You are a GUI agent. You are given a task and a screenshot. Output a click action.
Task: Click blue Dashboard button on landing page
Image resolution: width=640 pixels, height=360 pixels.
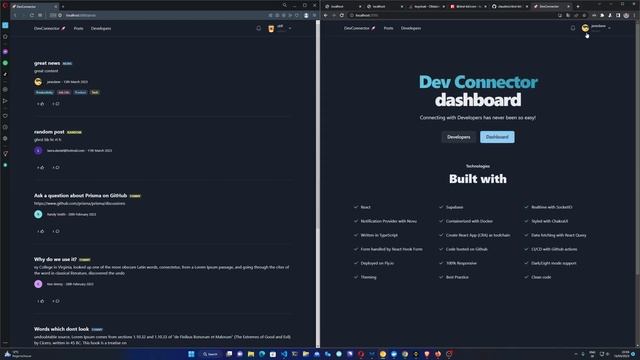click(x=497, y=137)
